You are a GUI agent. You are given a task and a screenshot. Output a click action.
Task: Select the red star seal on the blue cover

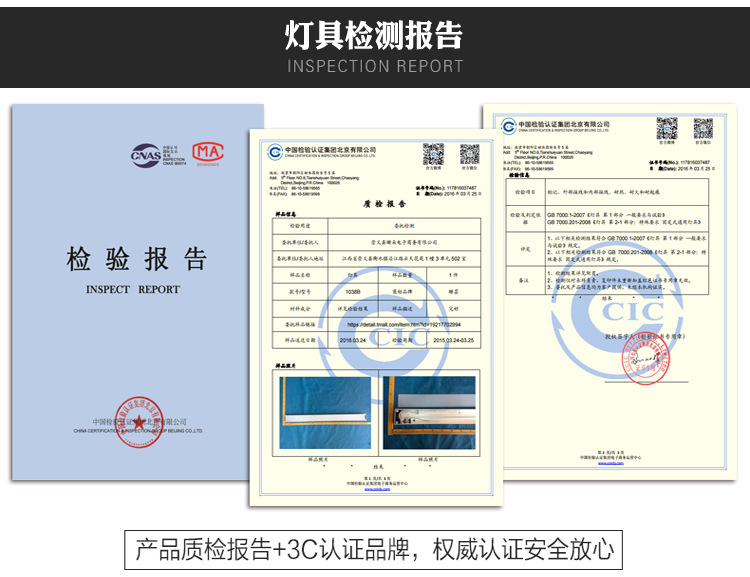139,422
